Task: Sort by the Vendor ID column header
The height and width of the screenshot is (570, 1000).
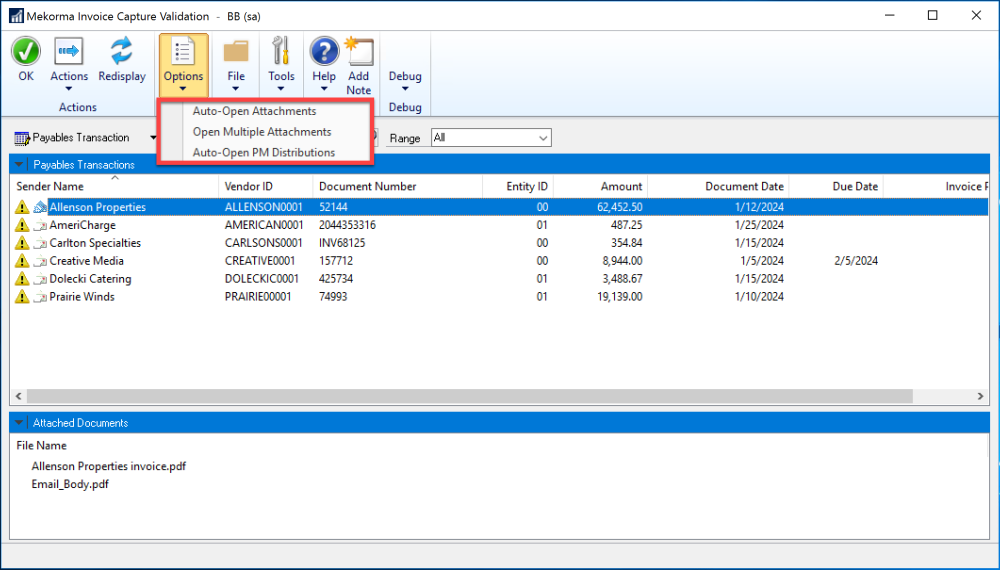Action: pyautogui.click(x=249, y=186)
